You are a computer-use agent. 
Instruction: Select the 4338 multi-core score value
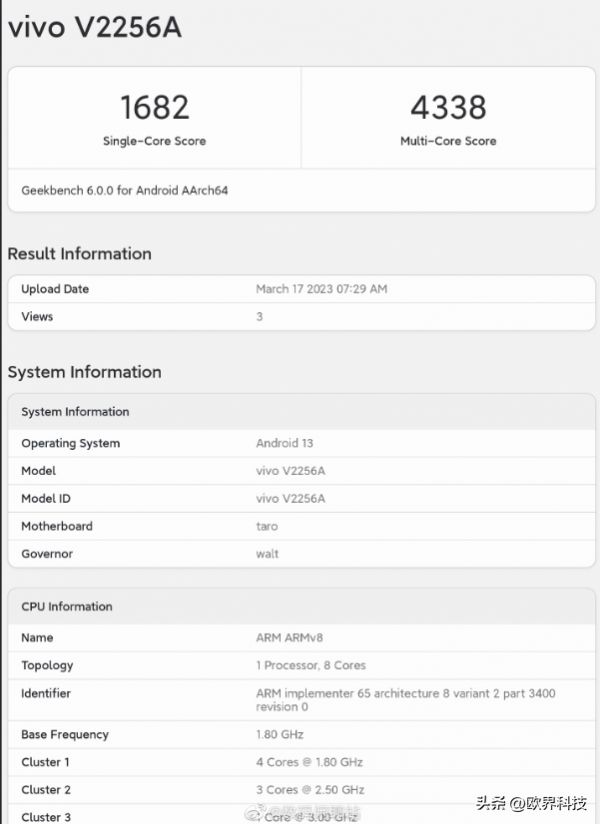448,107
